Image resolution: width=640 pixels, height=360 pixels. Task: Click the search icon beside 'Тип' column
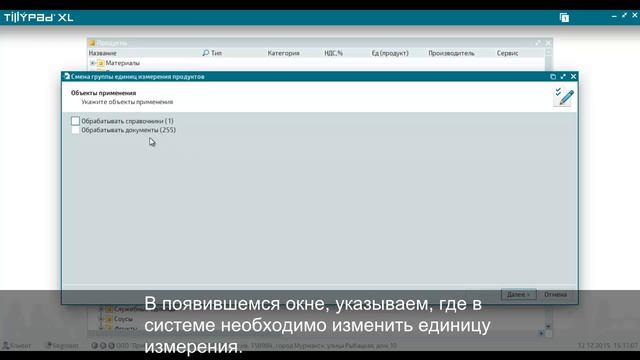click(x=205, y=53)
